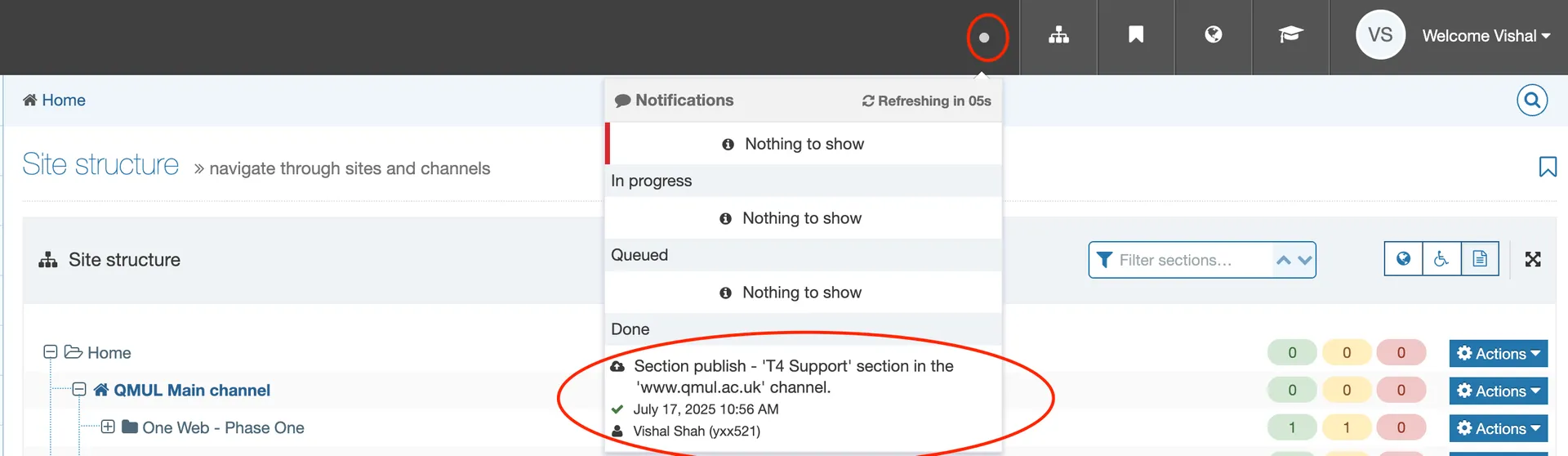
Task: Collapse the Home tree node
Action: pyautogui.click(x=51, y=351)
